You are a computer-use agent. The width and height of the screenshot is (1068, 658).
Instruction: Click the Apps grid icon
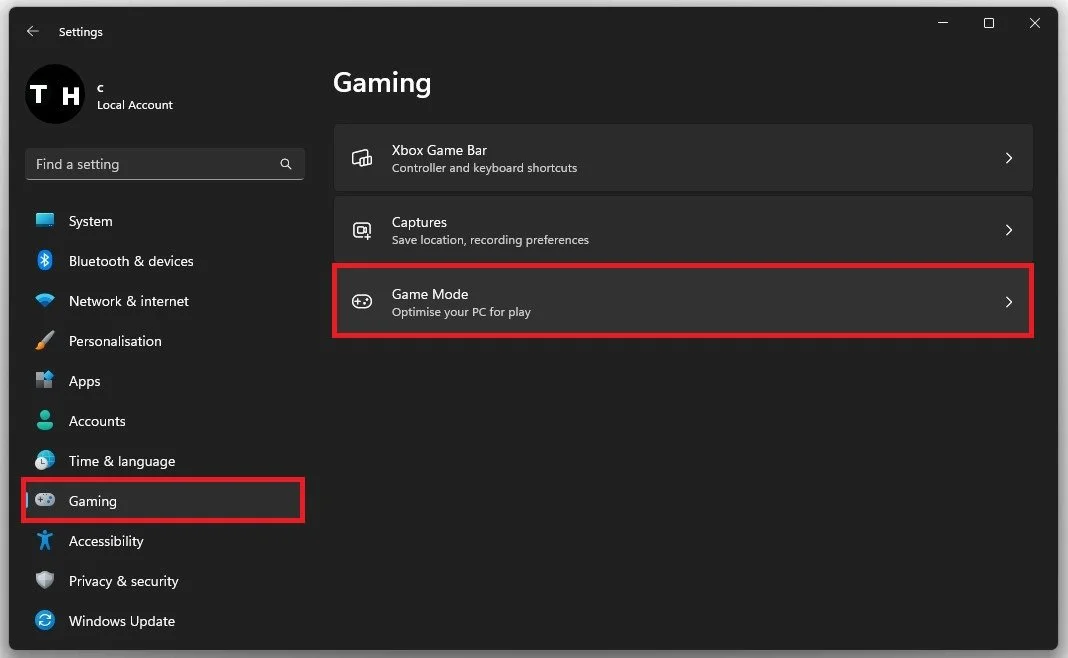pos(45,380)
